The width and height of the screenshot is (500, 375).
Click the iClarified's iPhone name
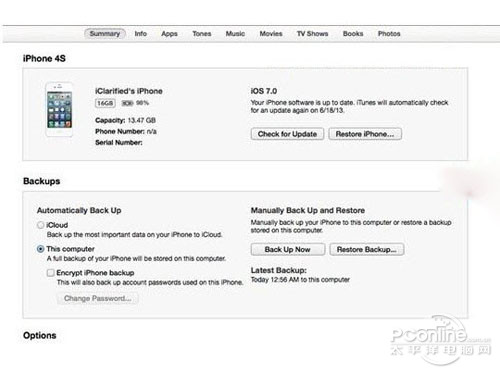(129, 91)
